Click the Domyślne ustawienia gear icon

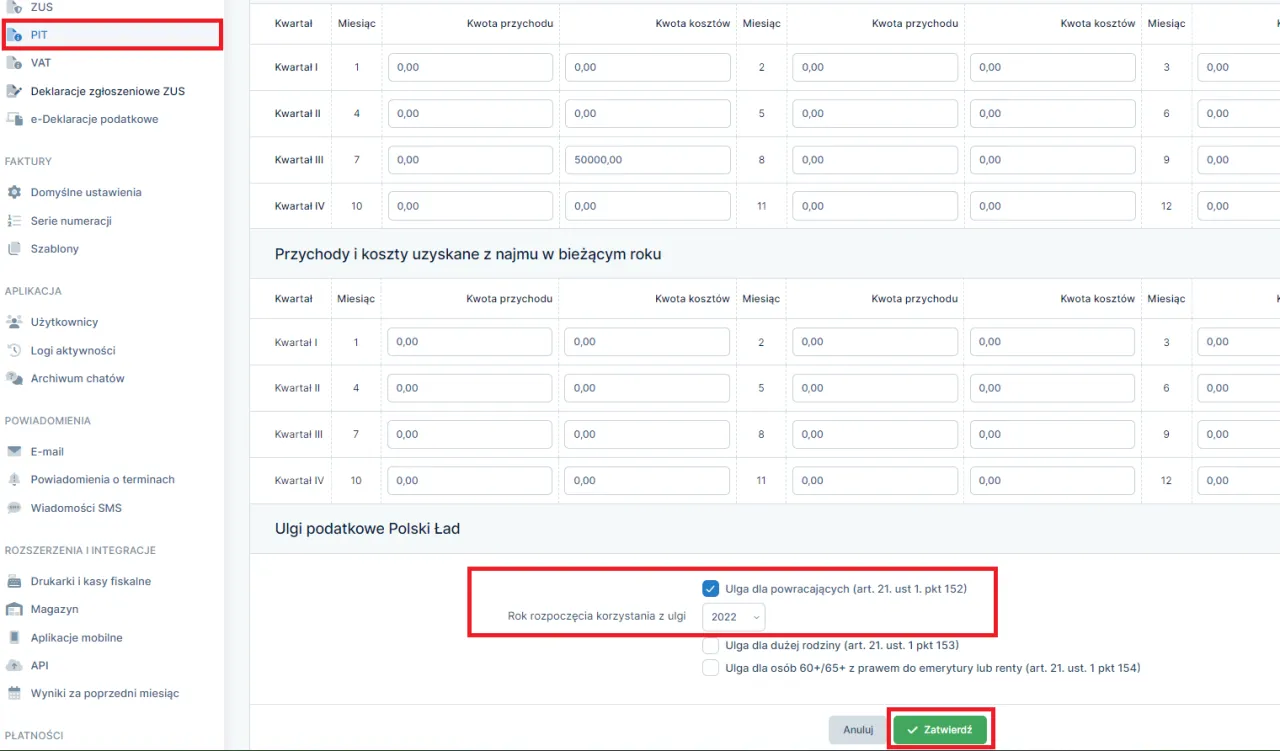(14, 192)
